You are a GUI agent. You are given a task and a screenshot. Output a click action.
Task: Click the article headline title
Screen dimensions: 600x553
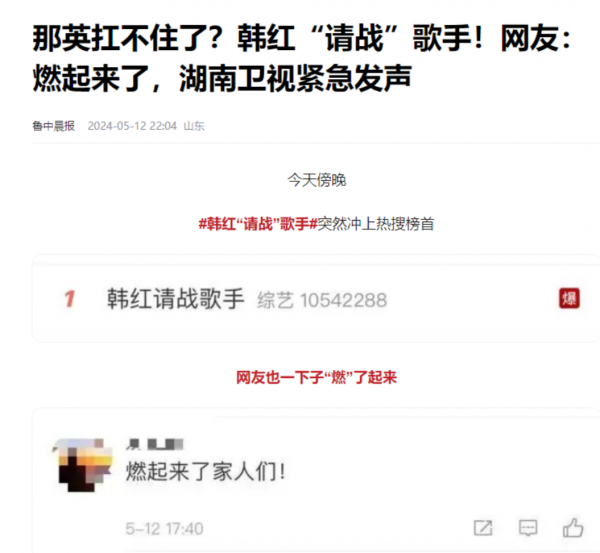(x=301, y=58)
